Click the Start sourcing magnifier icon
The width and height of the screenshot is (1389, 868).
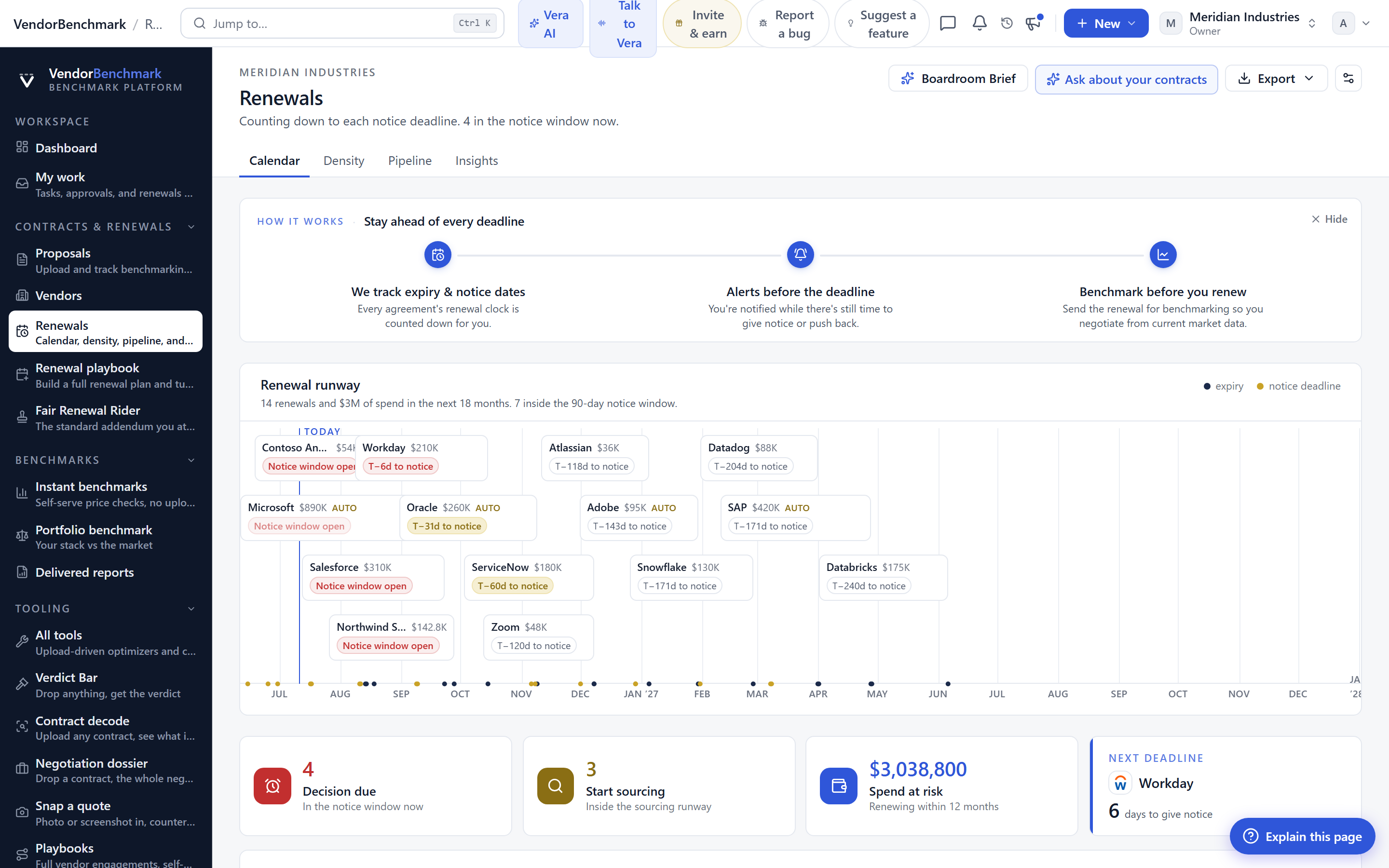555,786
